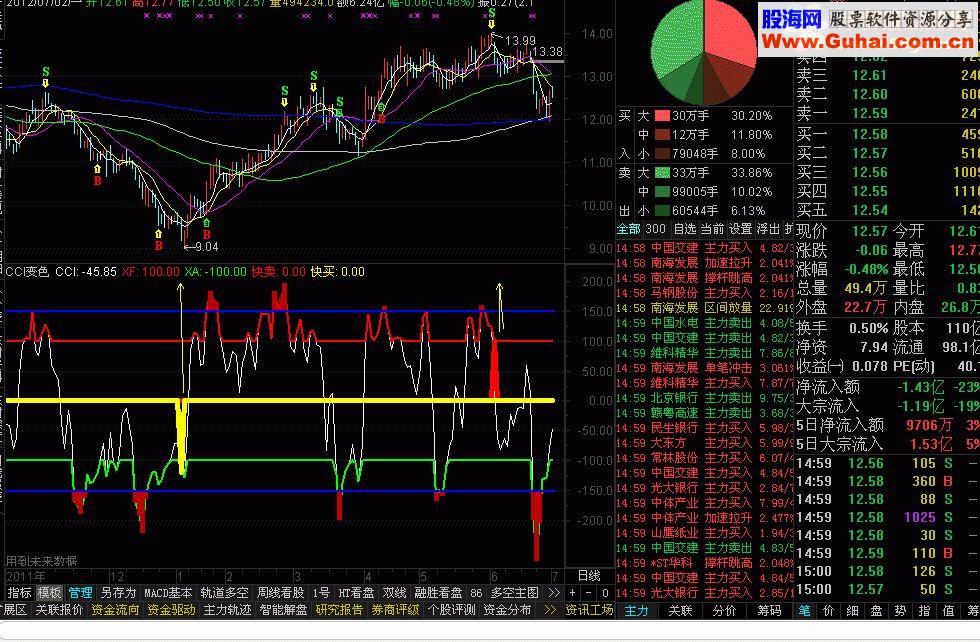The height and width of the screenshot is (642, 980).
Task: Click the 北京银行 主力卖出 alert row
Action: tap(704, 398)
